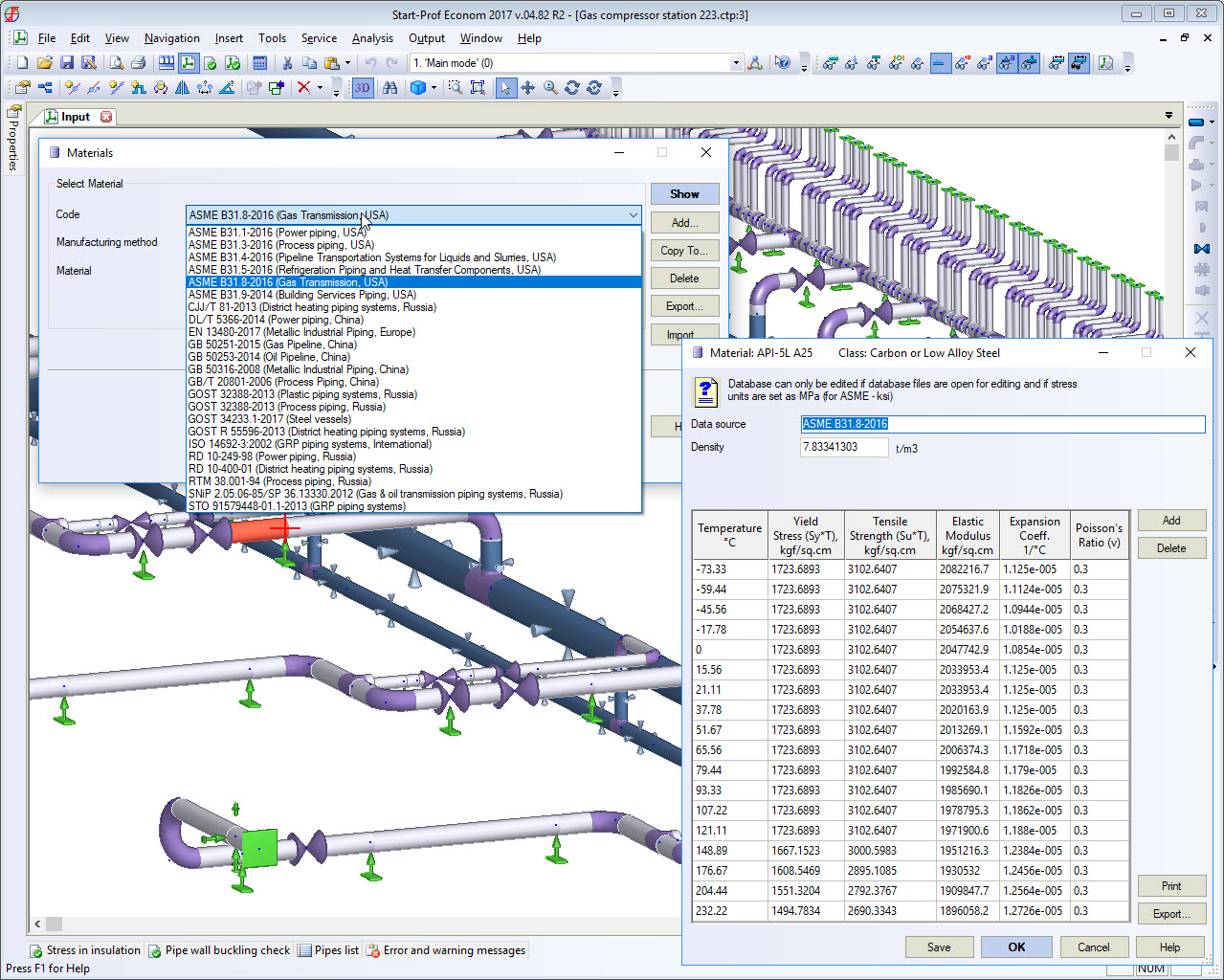Expand the cube view options arrow

(x=434, y=88)
